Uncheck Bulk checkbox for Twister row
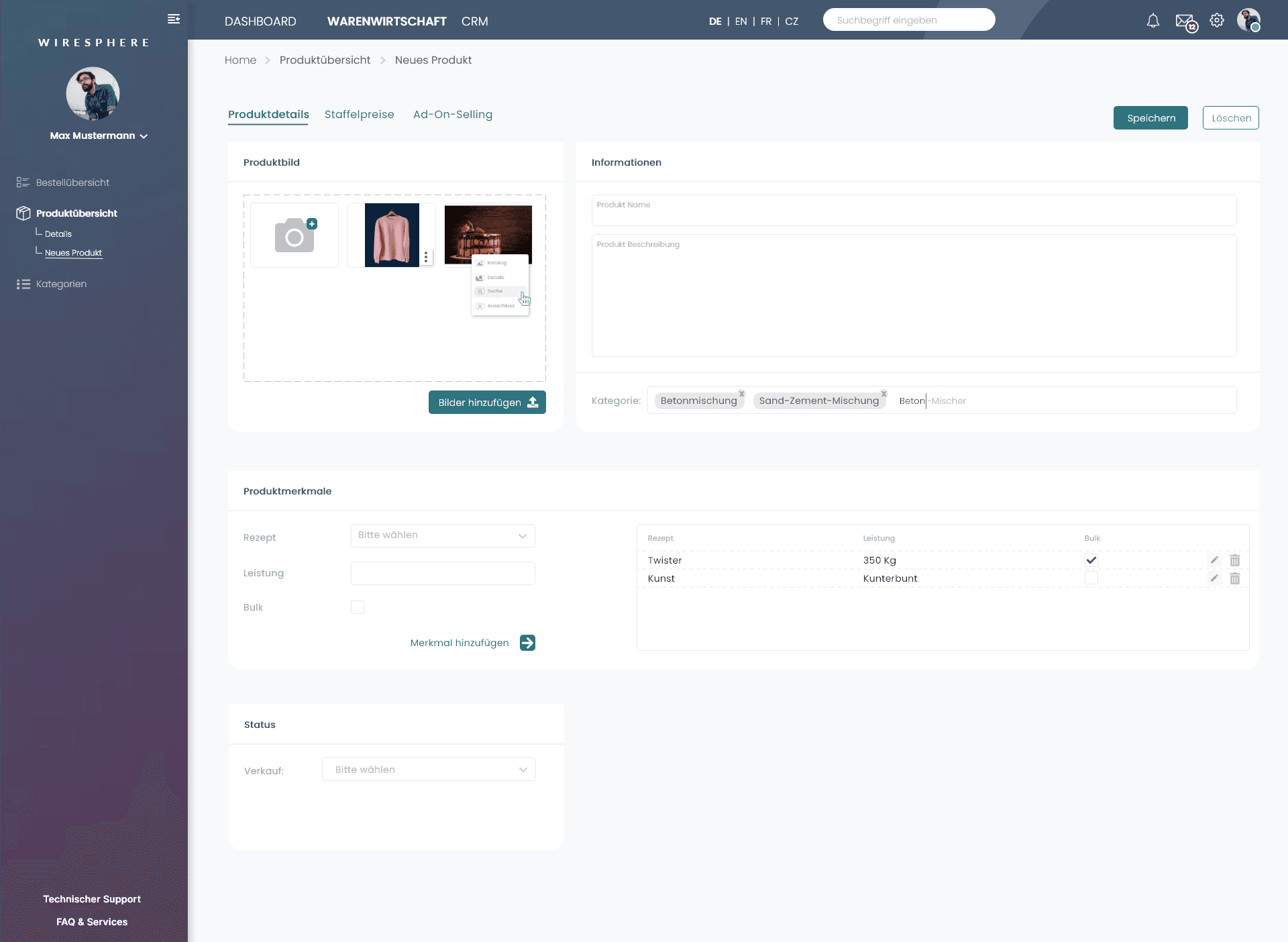 (1091, 560)
